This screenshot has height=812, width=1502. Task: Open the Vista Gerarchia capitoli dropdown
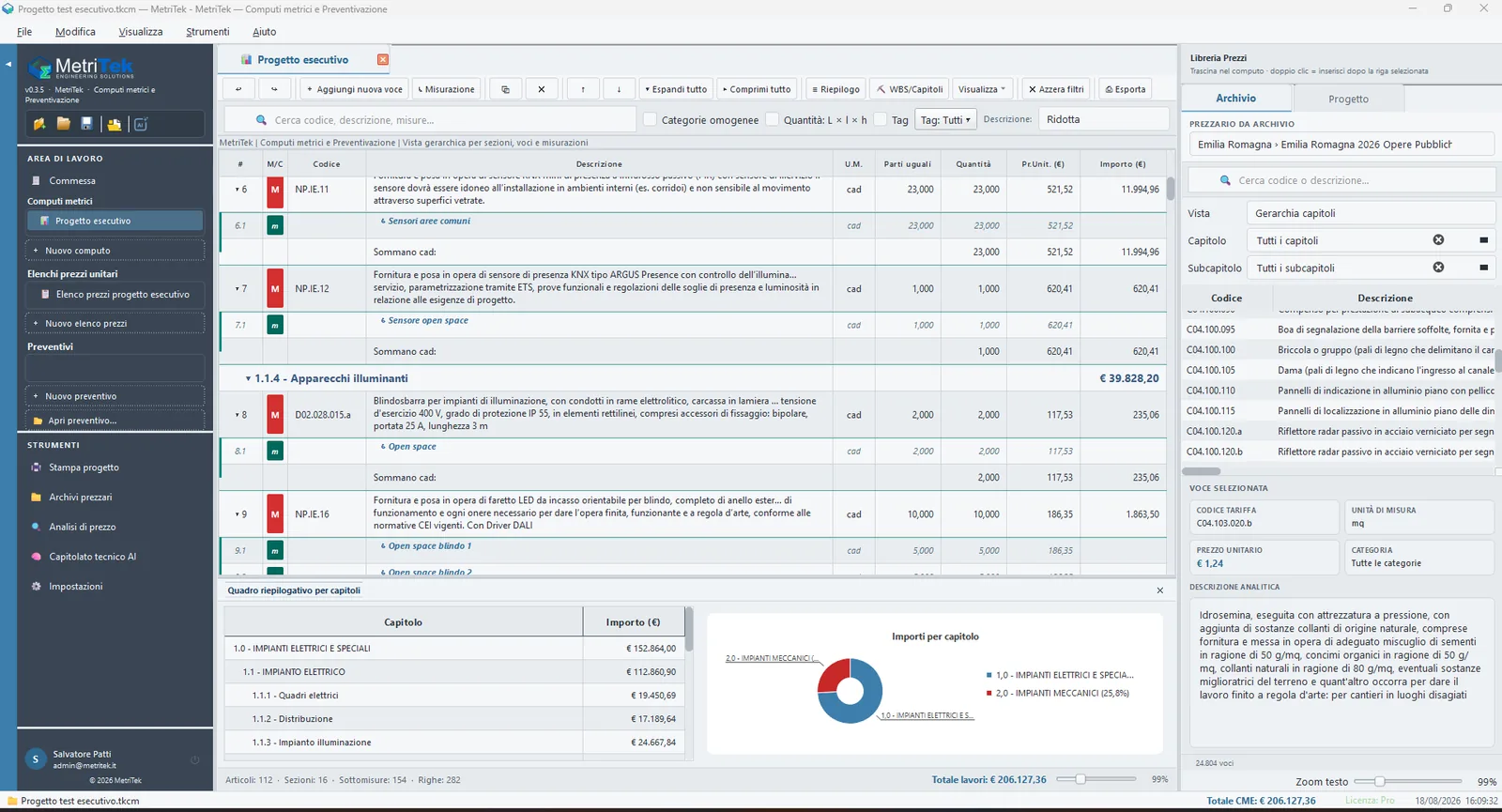click(x=1372, y=213)
